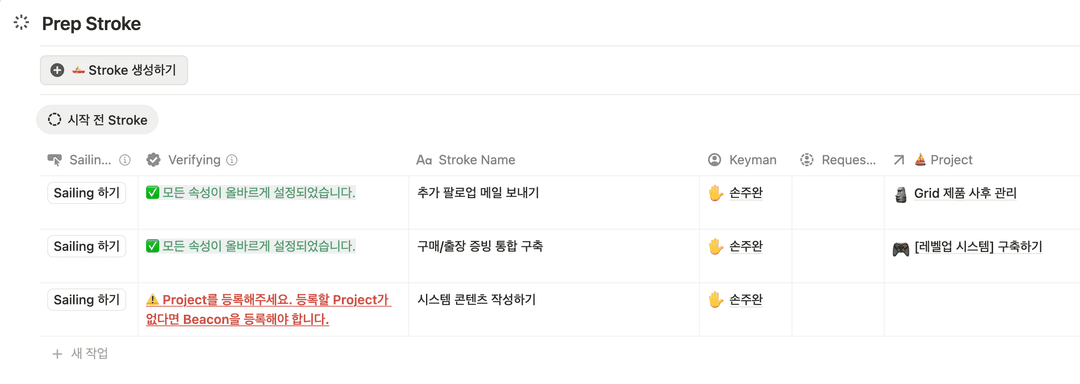Click Sailing 하기 for 구매/출장 증빙 통합 구축
Viewport: 1080px width, 384px height.
[x=87, y=246]
